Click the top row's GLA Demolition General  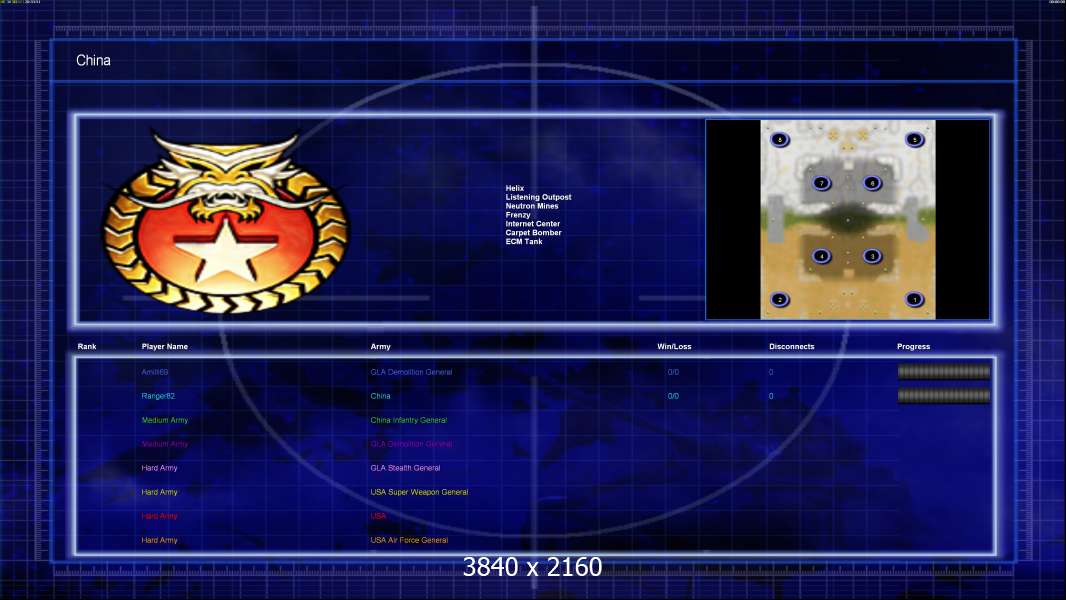(411, 372)
